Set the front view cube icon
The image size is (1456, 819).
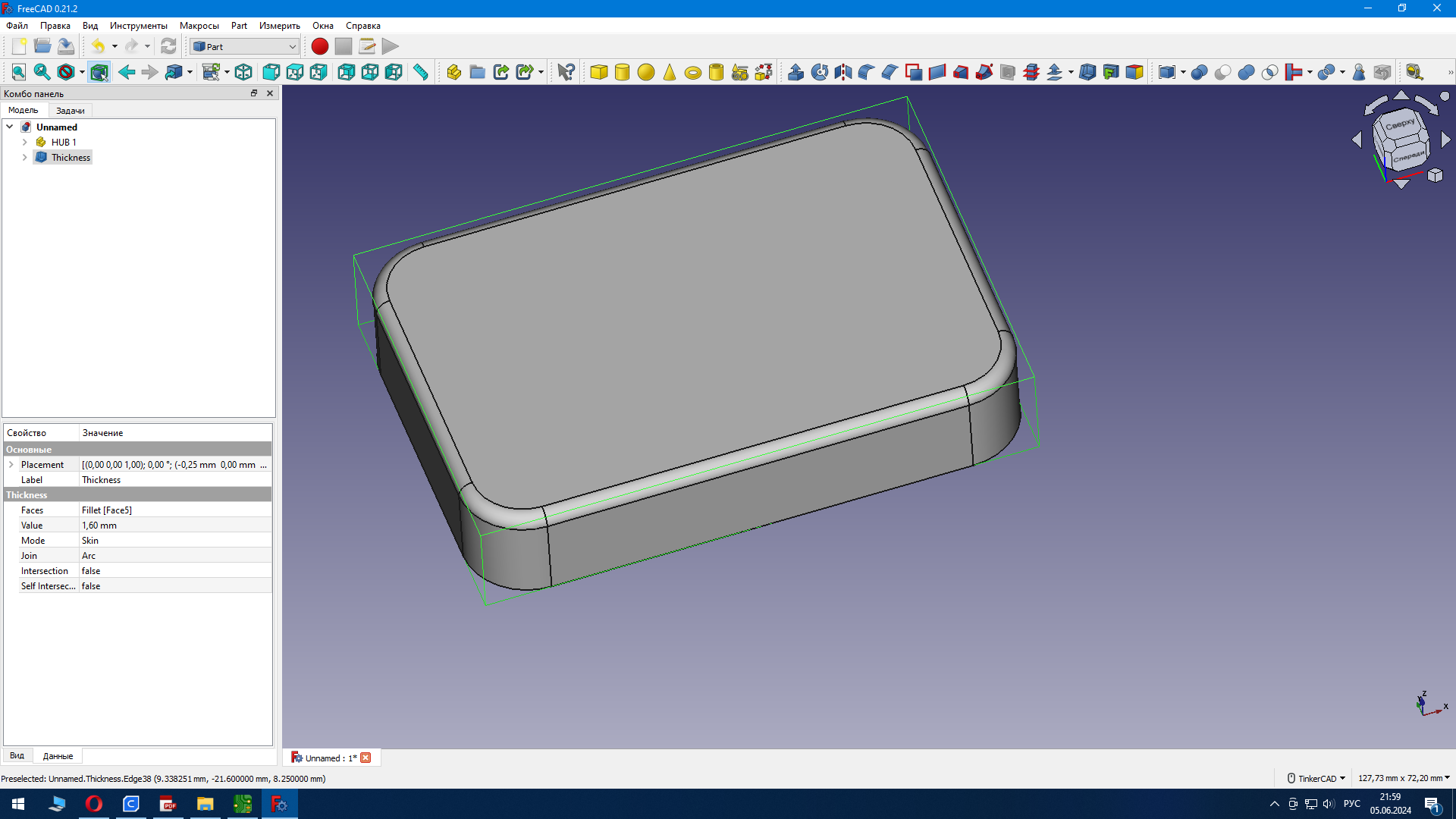click(271, 72)
